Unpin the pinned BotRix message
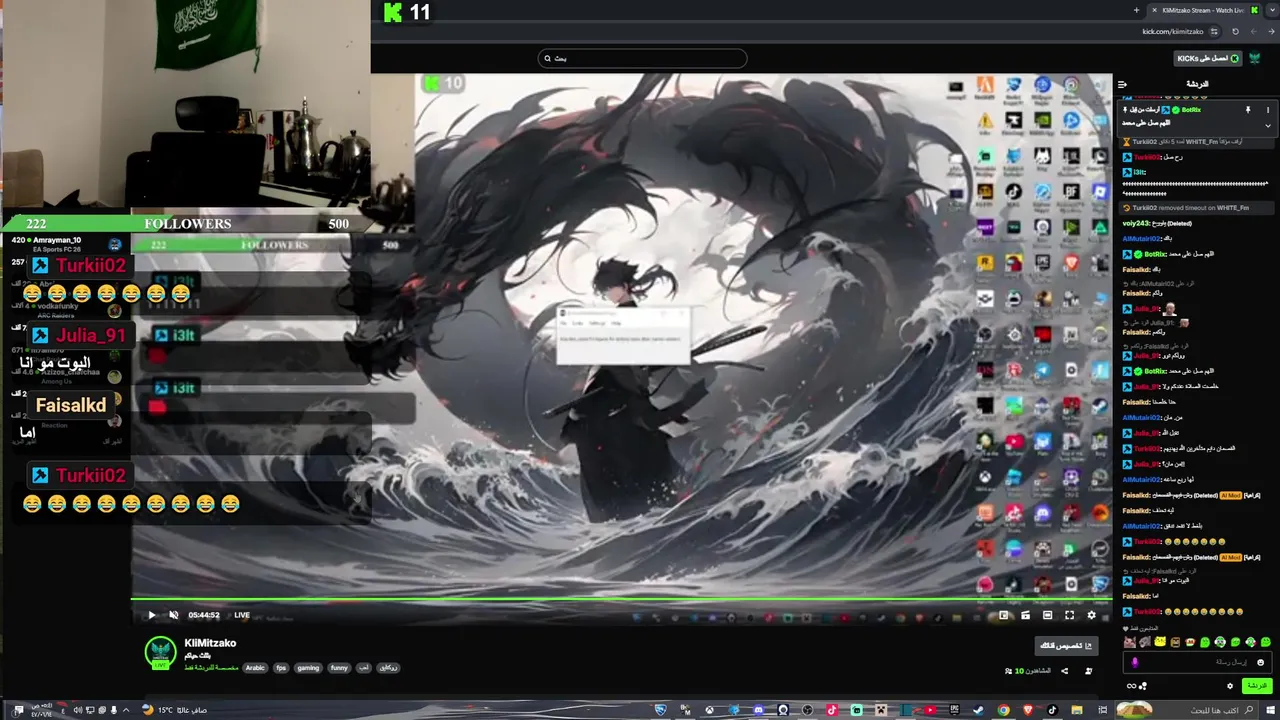Viewport: 1280px width, 720px height. tap(1248, 109)
